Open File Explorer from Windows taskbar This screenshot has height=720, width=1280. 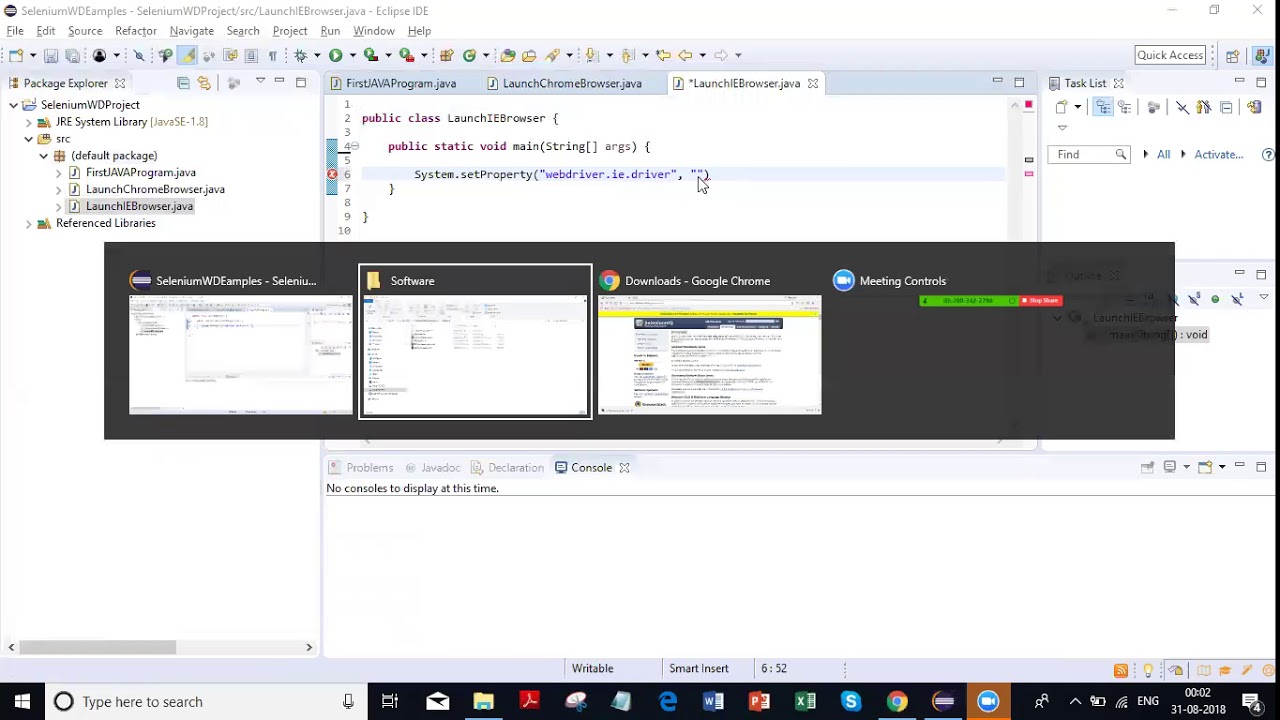pyautogui.click(x=483, y=701)
